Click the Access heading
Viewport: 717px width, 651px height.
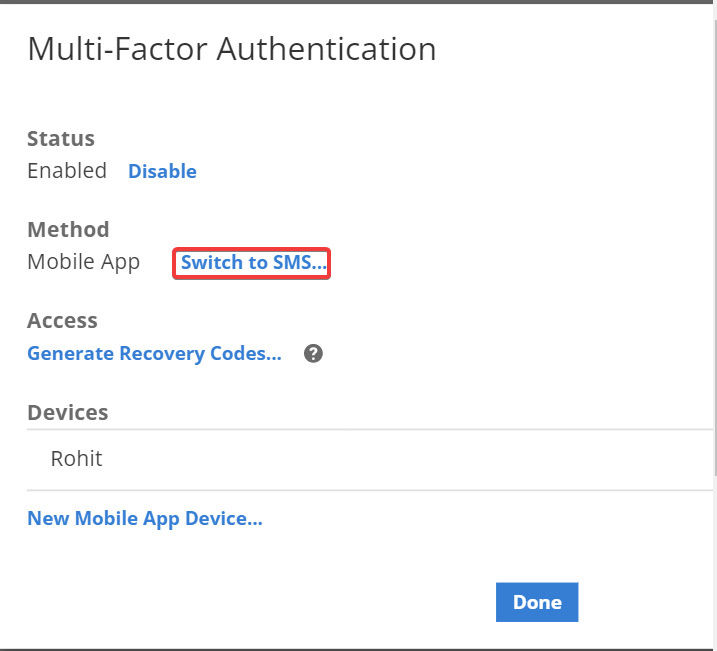pyautogui.click(x=62, y=320)
